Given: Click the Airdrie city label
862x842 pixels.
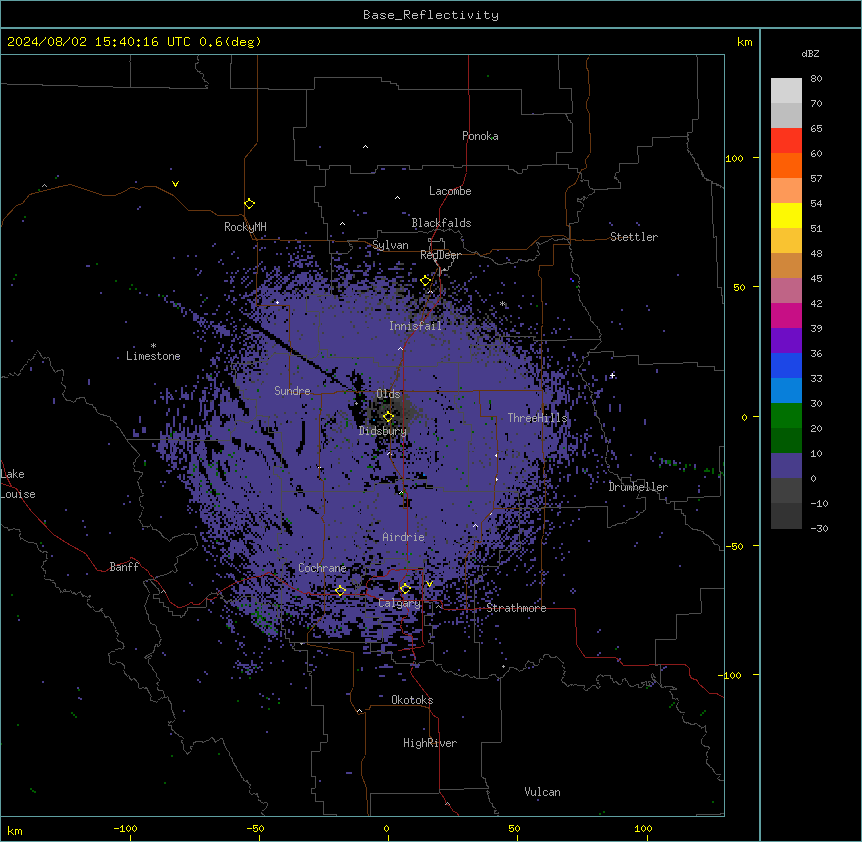Looking at the screenshot, I should [x=404, y=537].
